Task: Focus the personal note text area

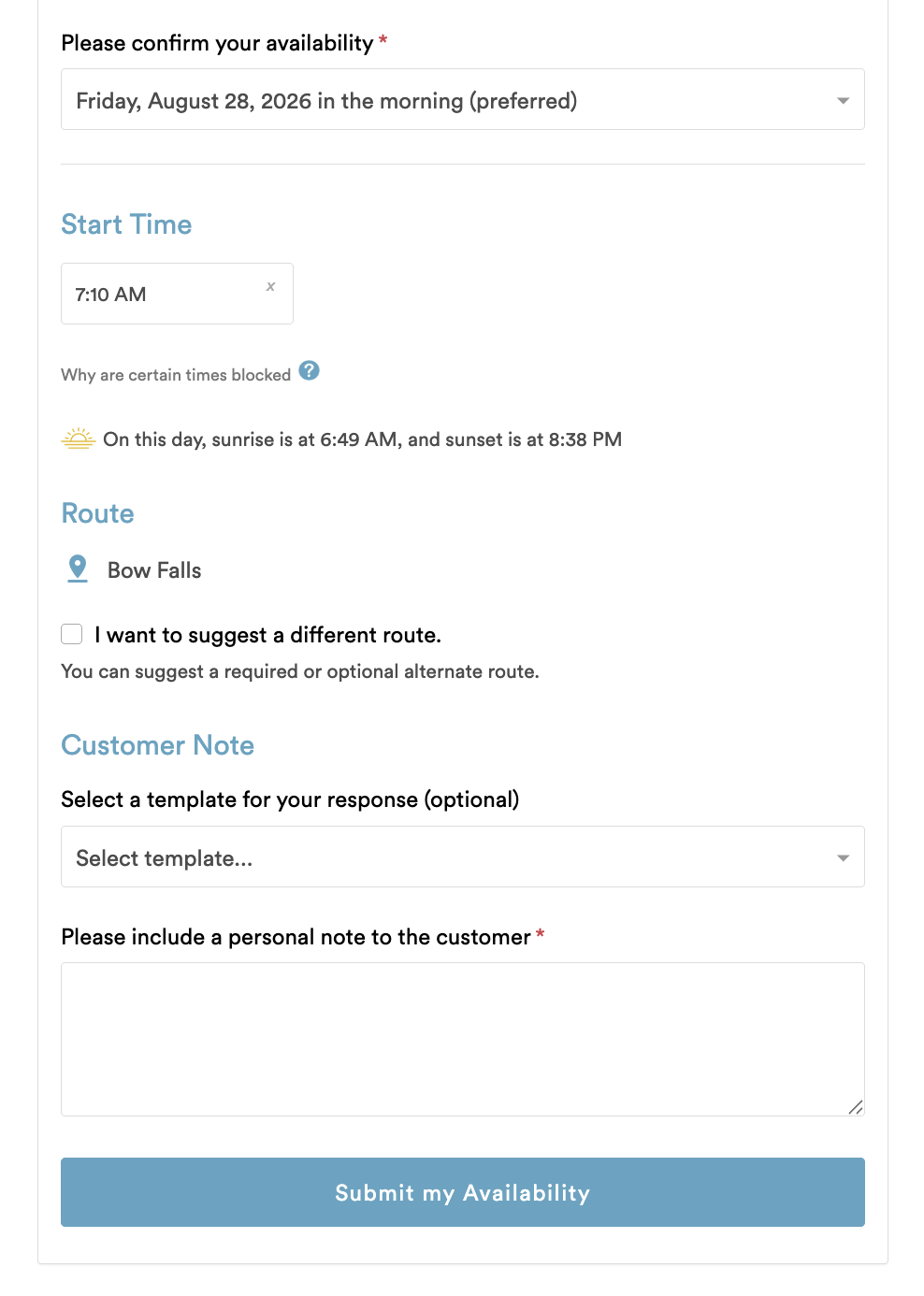Action: tap(463, 1039)
